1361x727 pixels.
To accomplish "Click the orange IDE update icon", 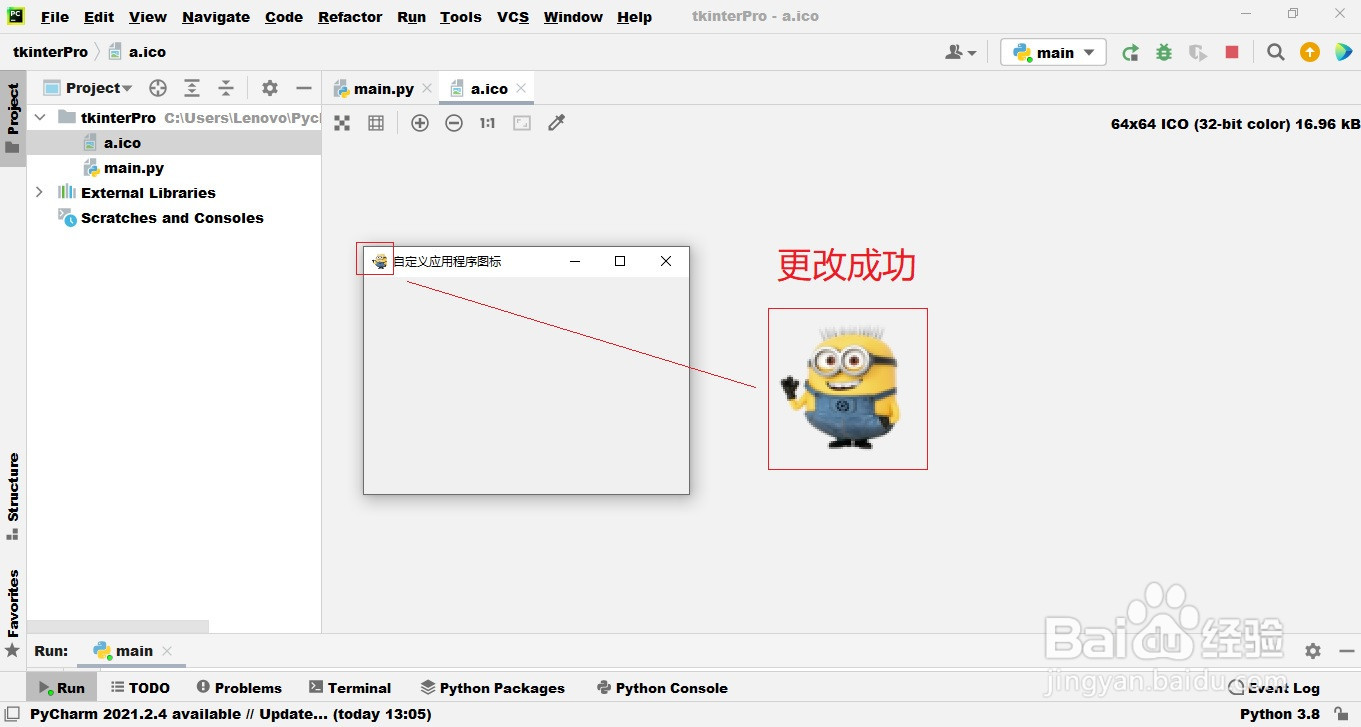I will click(x=1310, y=53).
